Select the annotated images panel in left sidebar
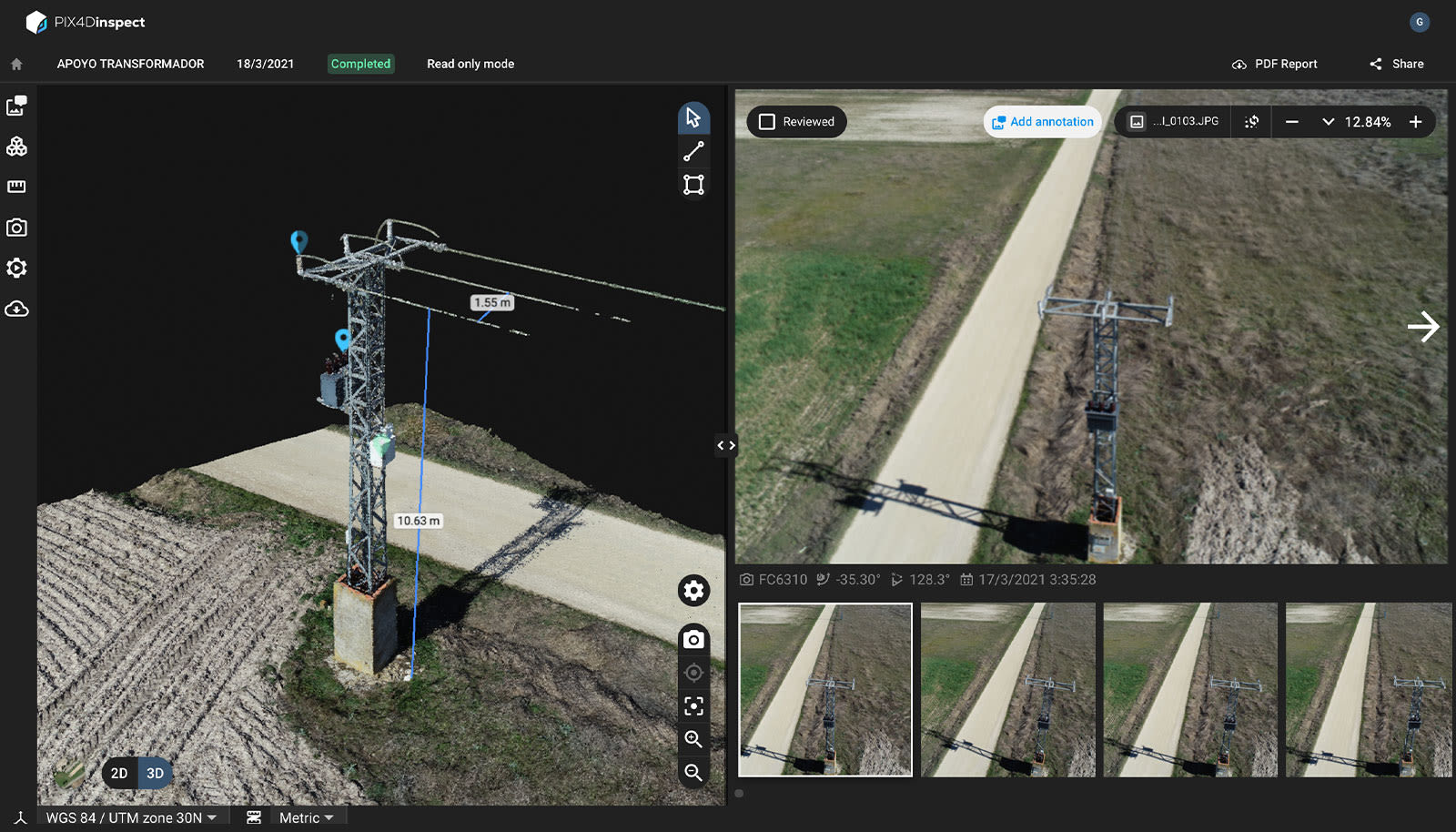This screenshot has width=1456, height=832. click(x=16, y=106)
